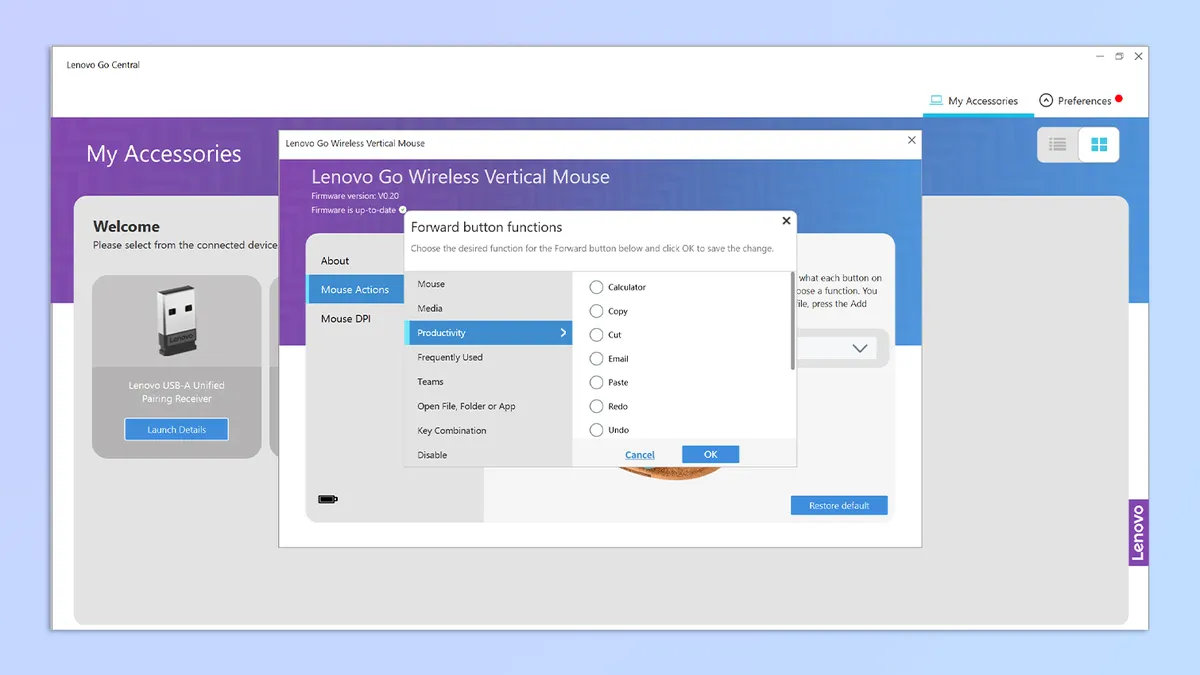Switch to list view icon
Viewport: 1200px width, 675px height.
click(x=1057, y=145)
